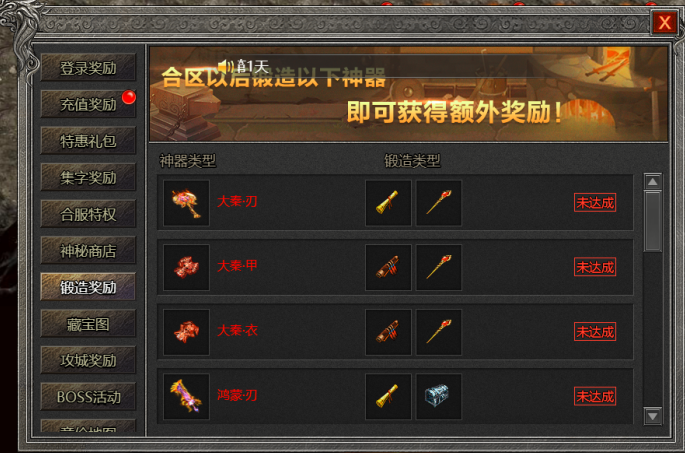Click the 大秦·刃 weapon icon
This screenshot has width=685, height=453.
(x=187, y=203)
